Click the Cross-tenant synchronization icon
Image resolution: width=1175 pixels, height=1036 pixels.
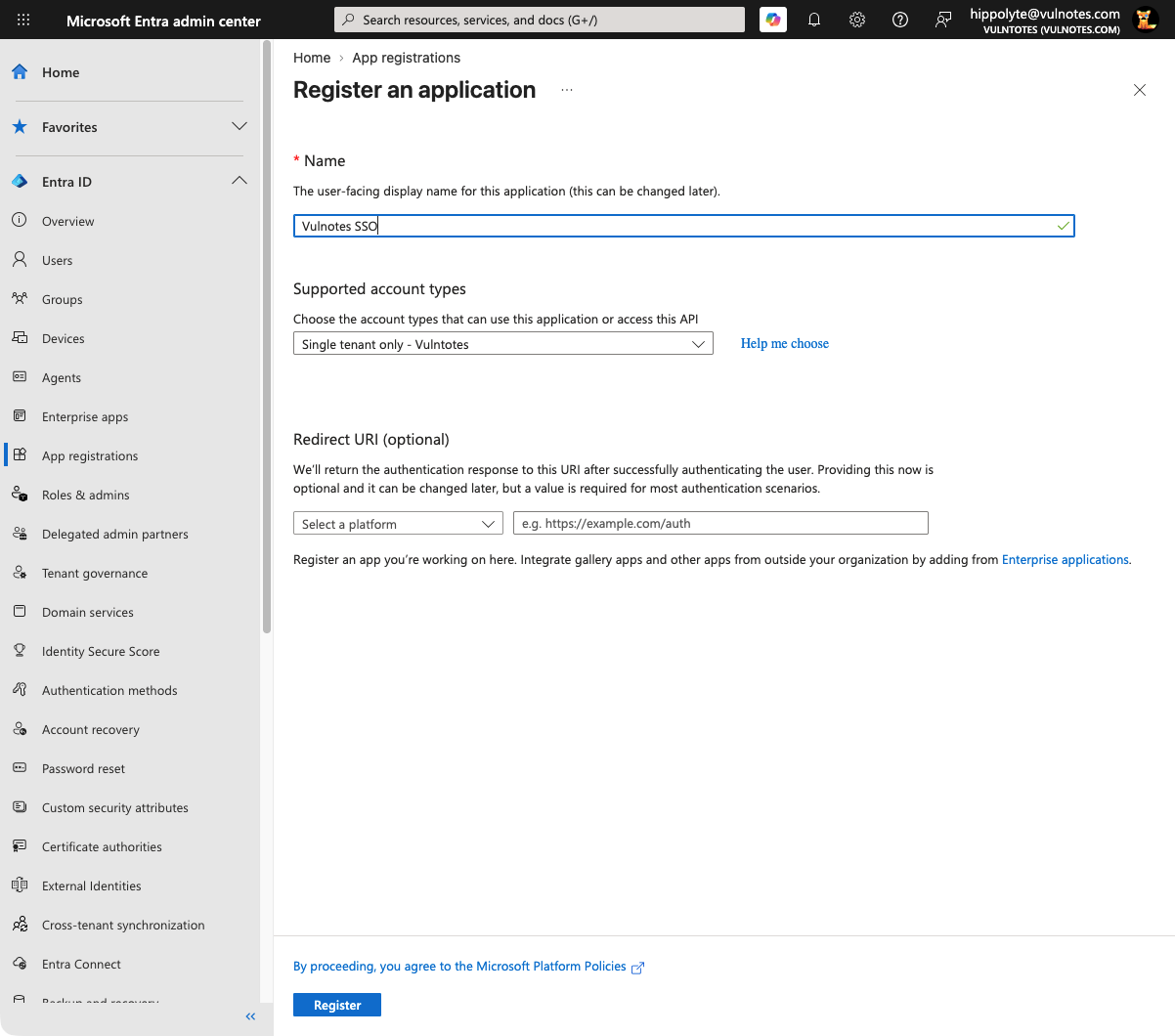pyautogui.click(x=20, y=924)
